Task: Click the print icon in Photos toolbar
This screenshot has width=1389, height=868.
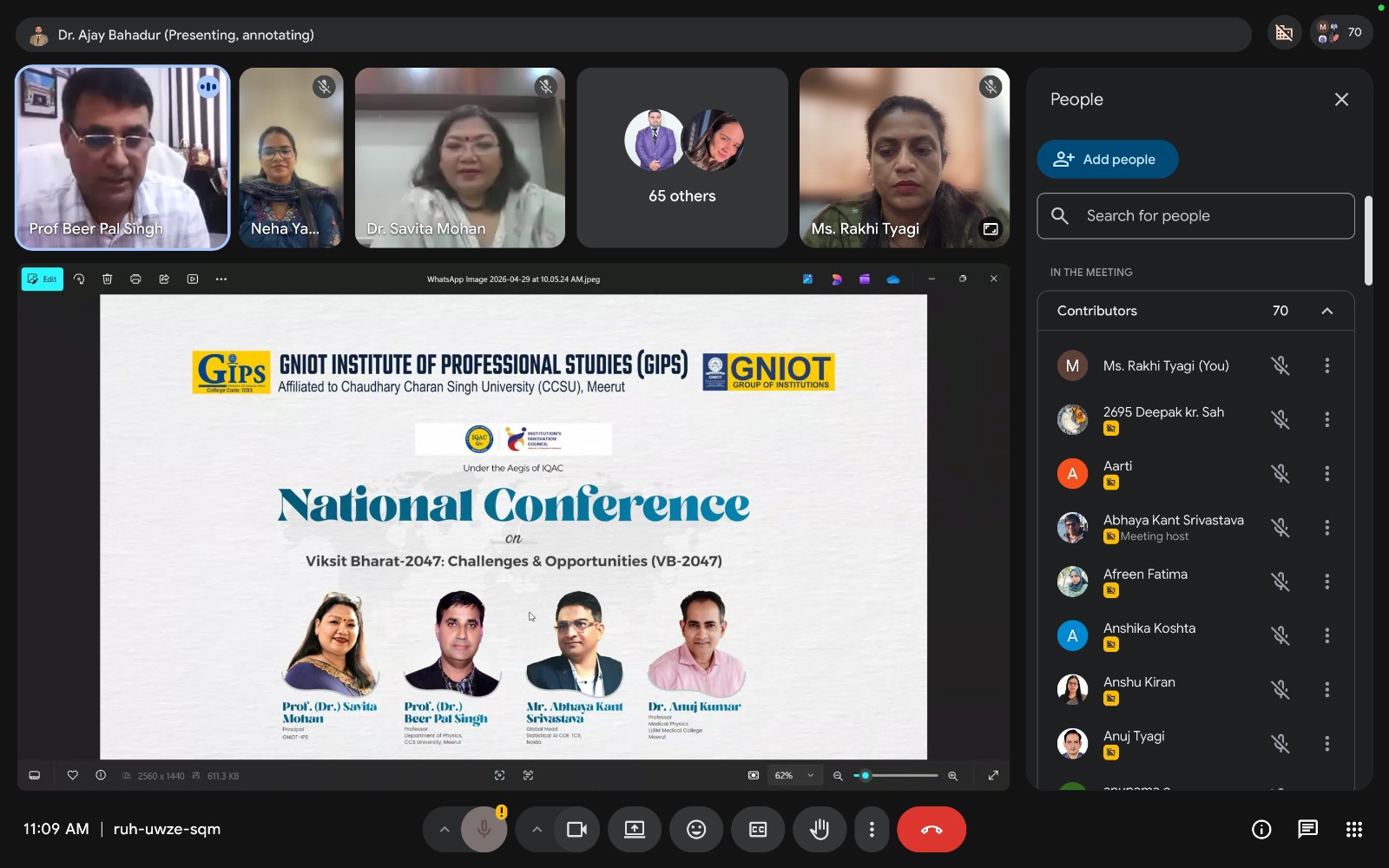Action: (x=135, y=279)
